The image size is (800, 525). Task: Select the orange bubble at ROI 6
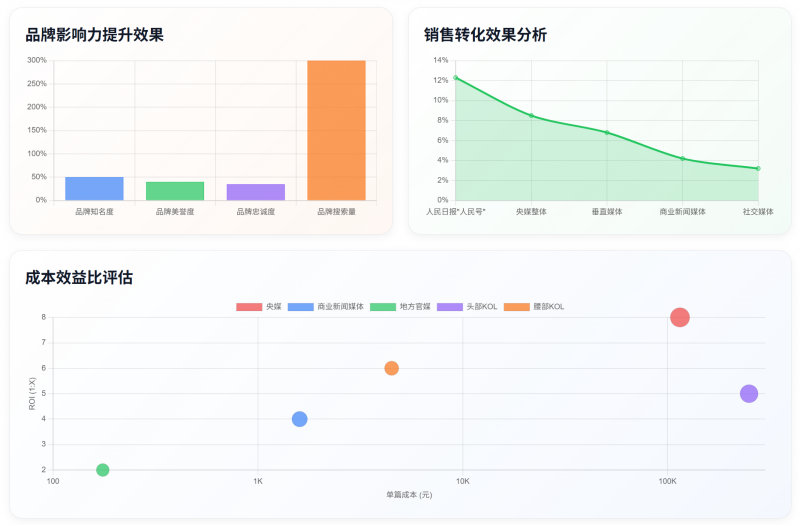391,368
